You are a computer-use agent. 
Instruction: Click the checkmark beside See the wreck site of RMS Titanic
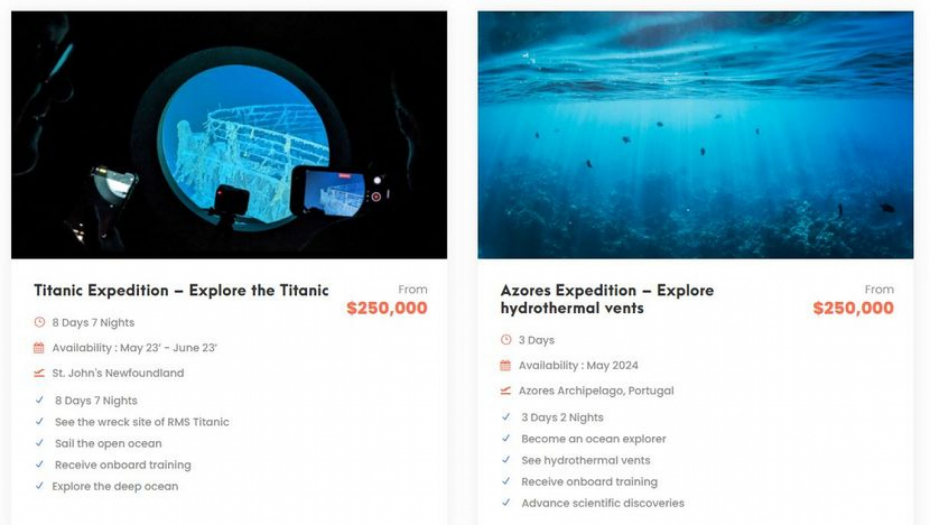pyautogui.click(x=40, y=422)
